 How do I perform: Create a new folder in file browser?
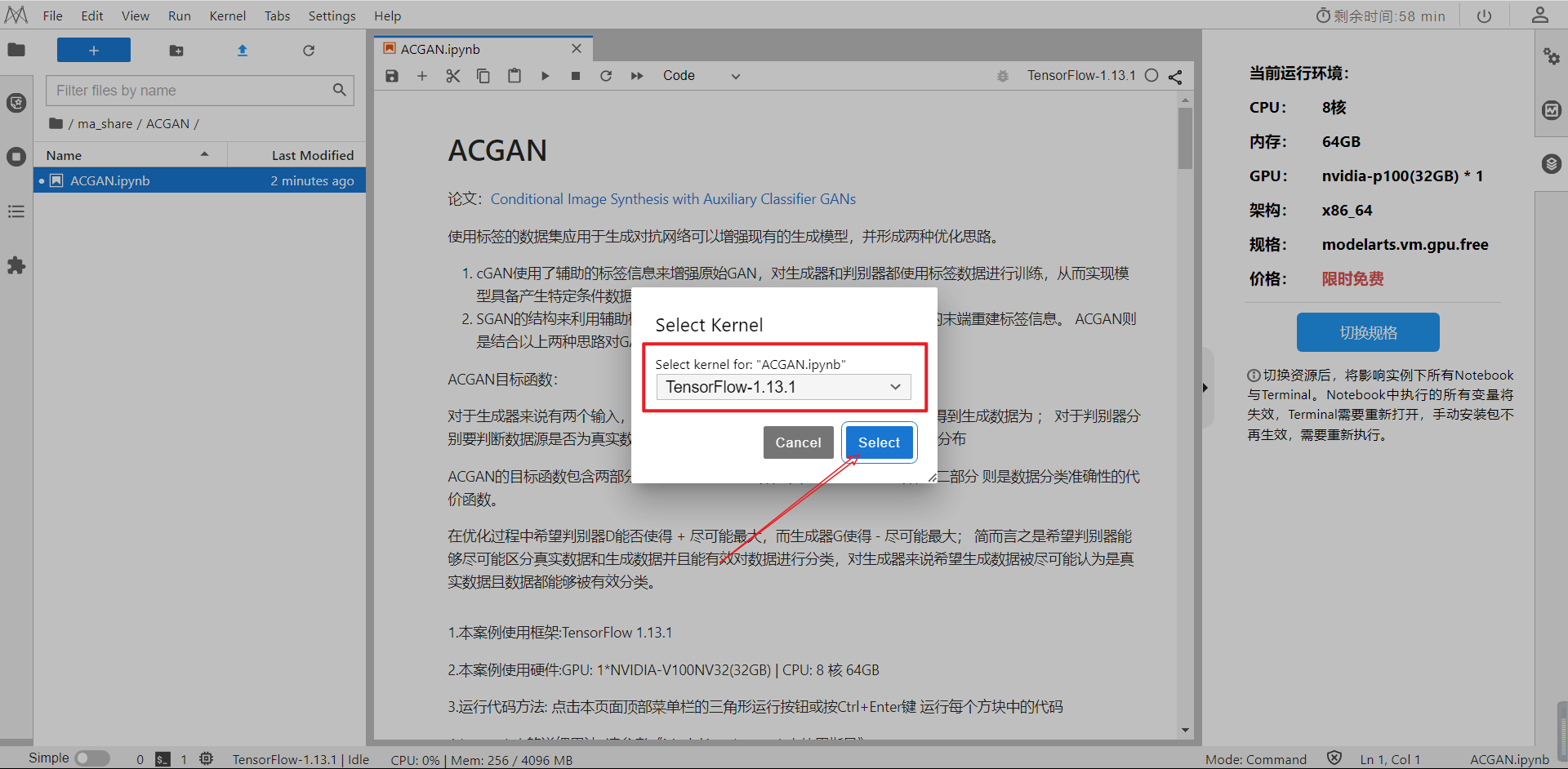(176, 51)
